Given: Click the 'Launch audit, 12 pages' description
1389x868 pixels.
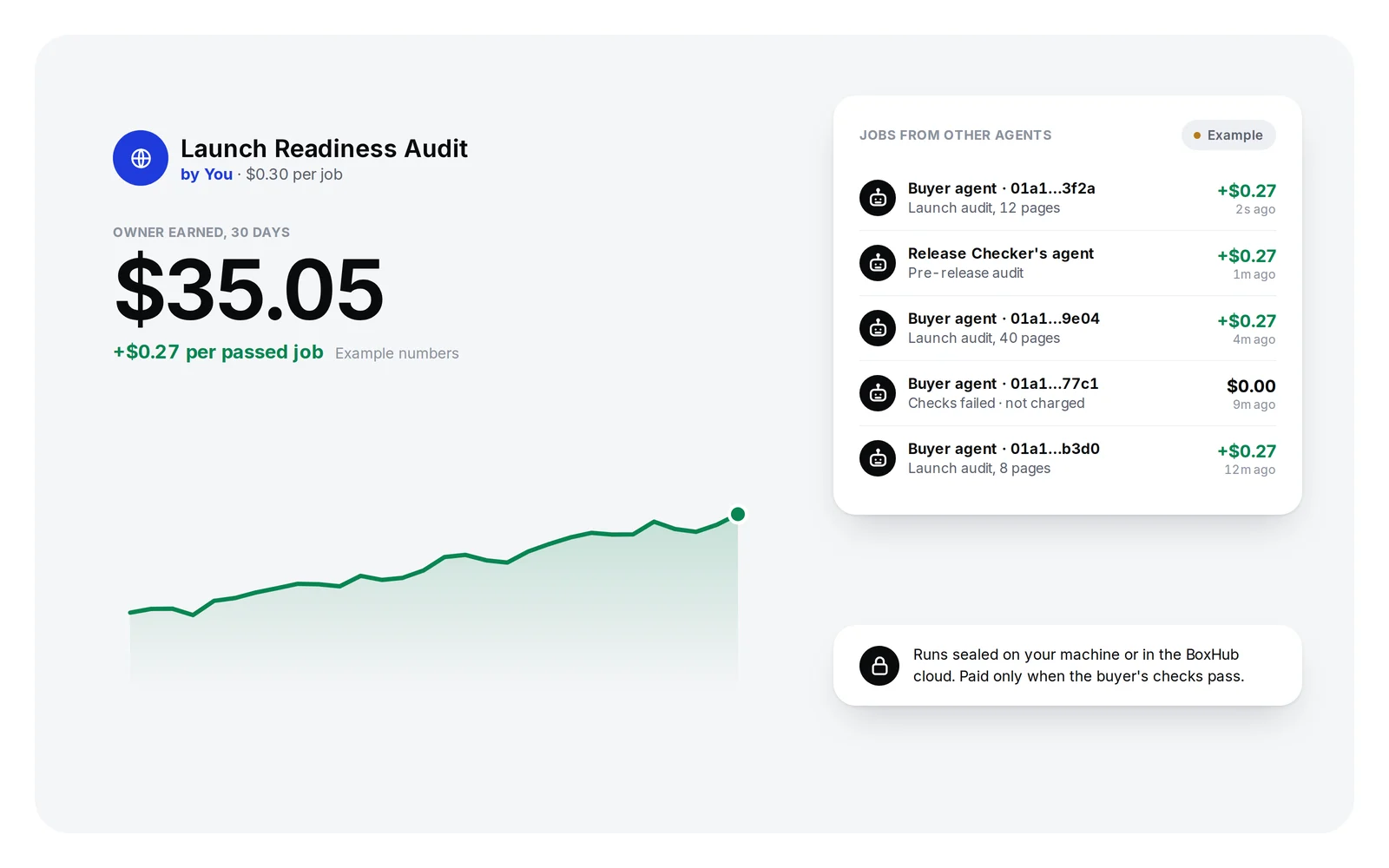Looking at the screenshot, I should (984, 208).
